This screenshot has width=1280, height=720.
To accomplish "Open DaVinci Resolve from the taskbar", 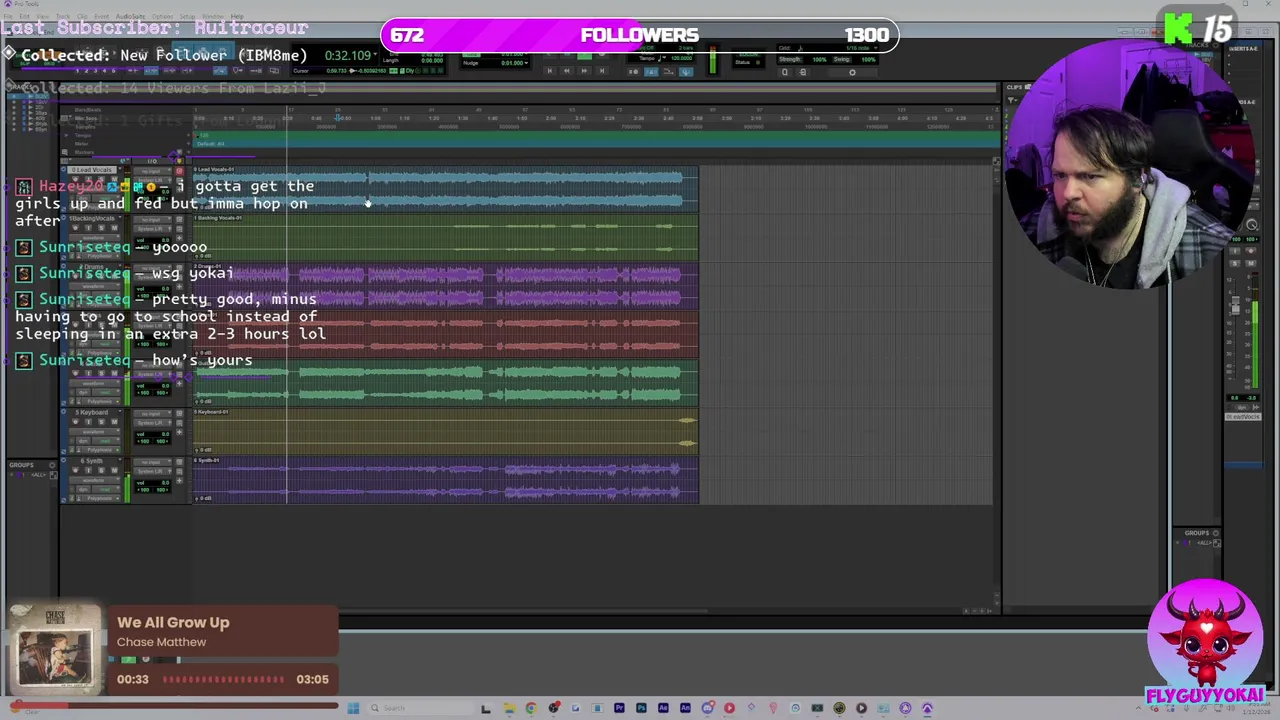I will point(554,708).
